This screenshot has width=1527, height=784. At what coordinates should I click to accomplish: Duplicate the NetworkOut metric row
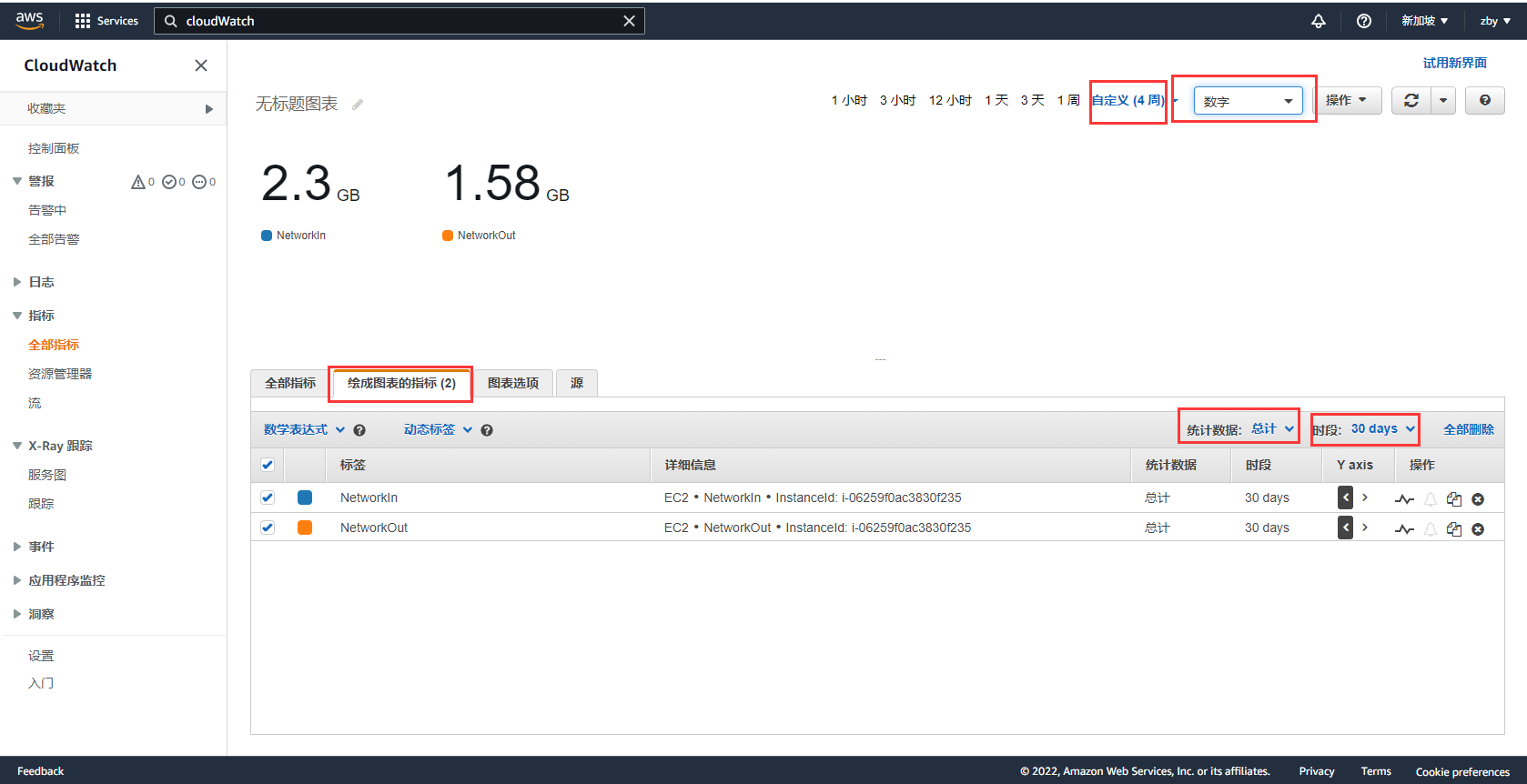[x=1454, y=529]
